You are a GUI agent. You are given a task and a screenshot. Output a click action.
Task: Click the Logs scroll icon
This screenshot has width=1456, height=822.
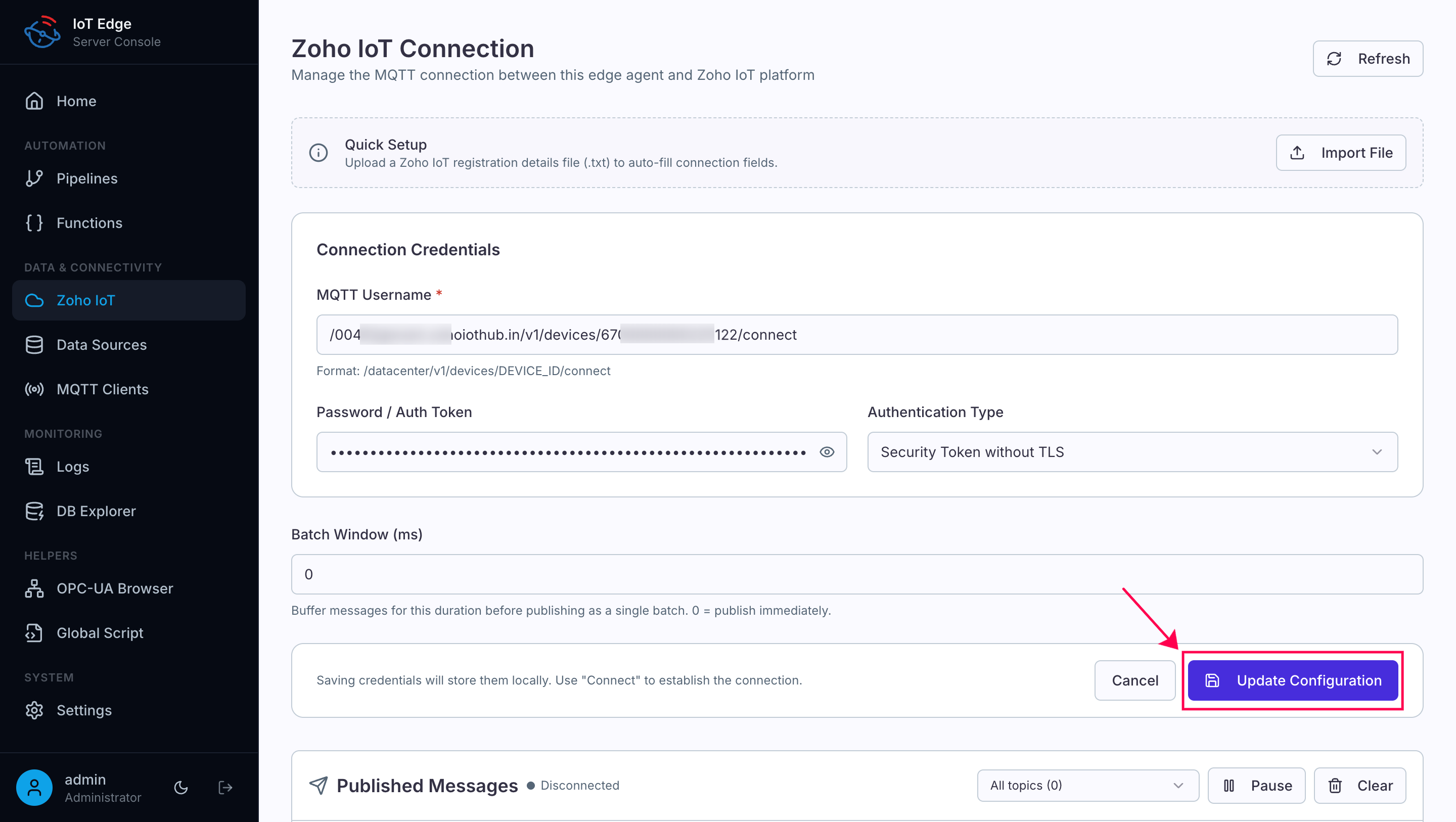point(34,467)
